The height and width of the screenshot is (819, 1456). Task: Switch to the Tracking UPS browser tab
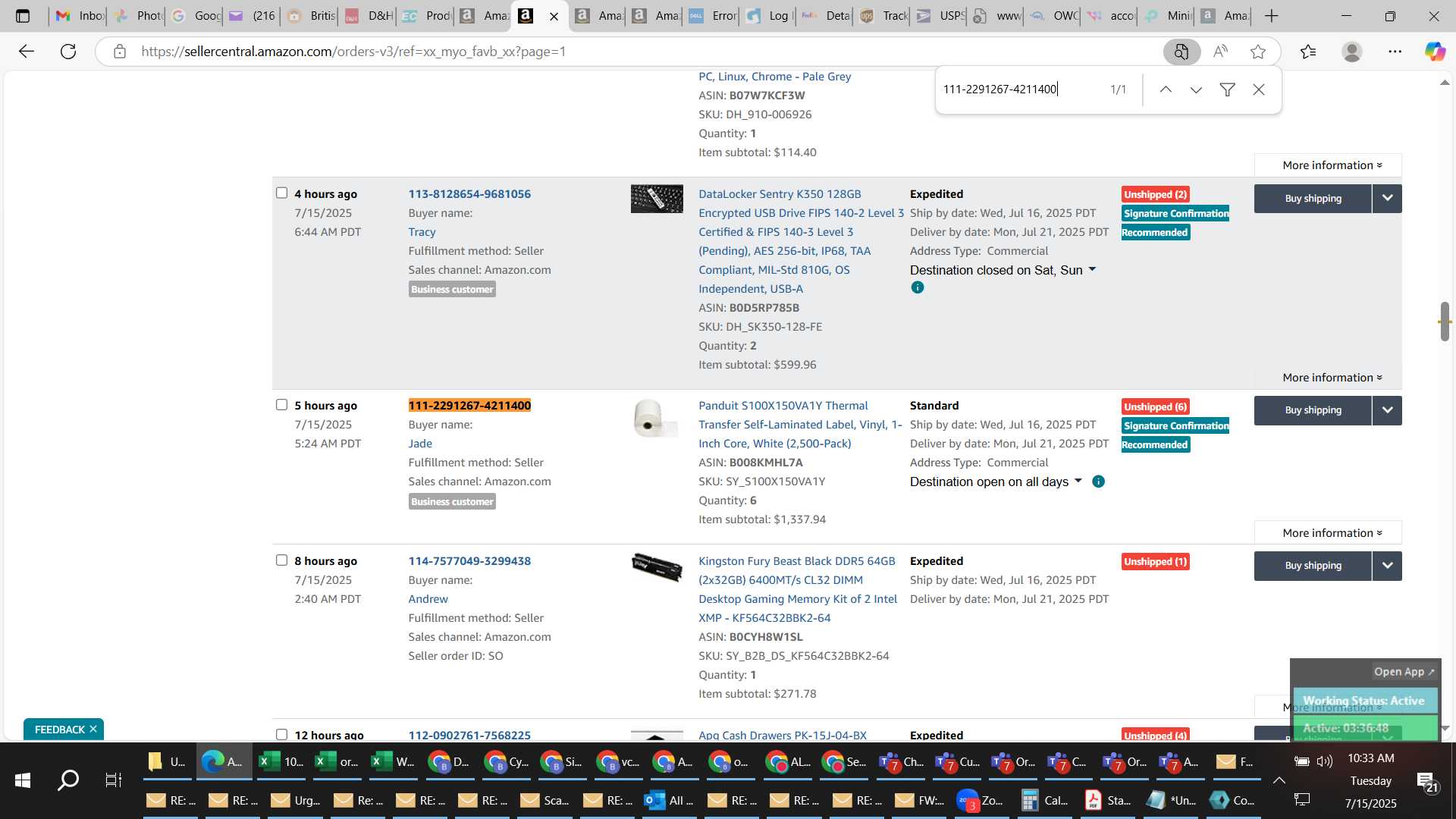click(x=882, y=16)
